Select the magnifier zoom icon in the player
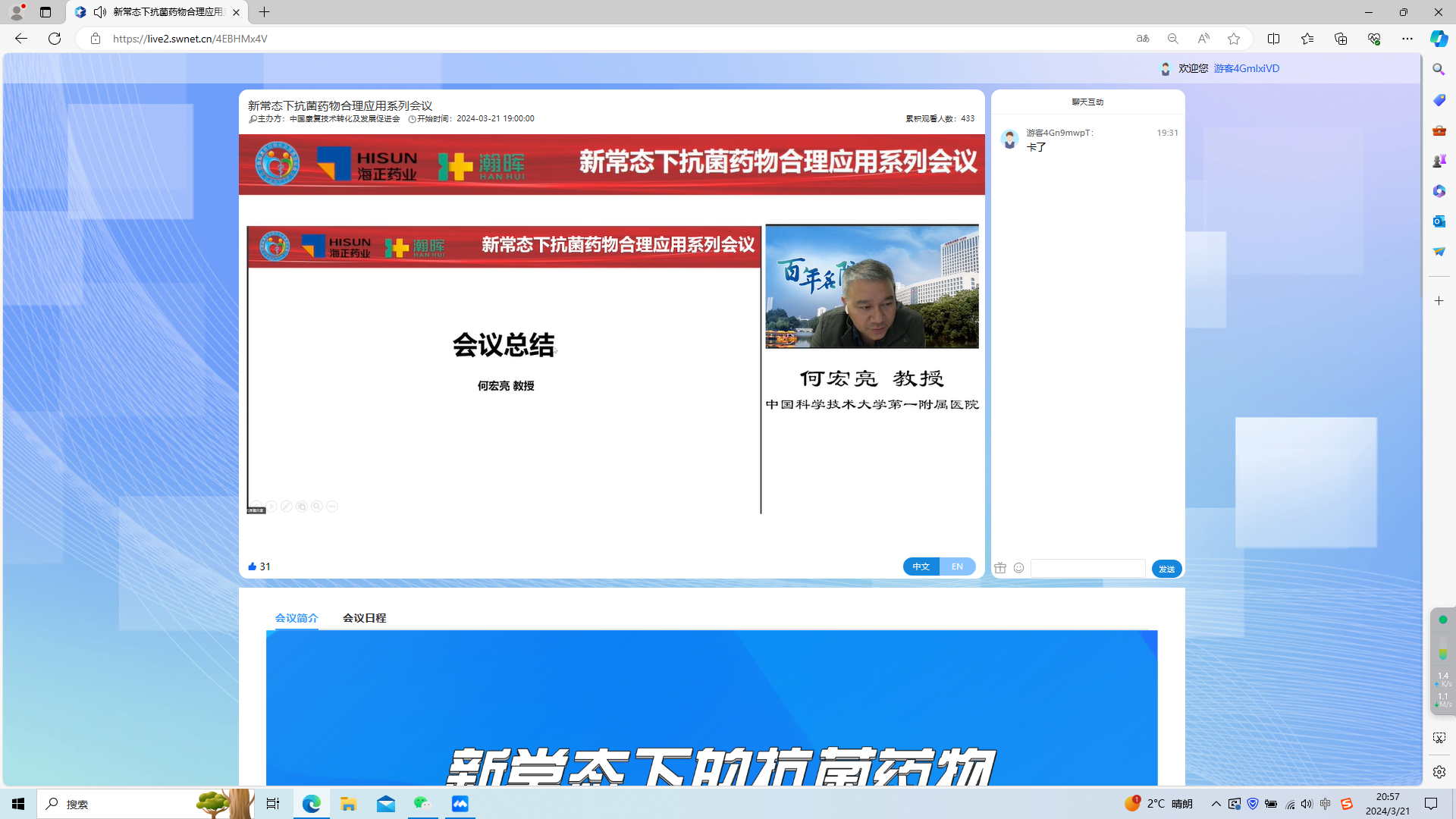Viewport: 1456px width, 819px height. coord(316,506)
